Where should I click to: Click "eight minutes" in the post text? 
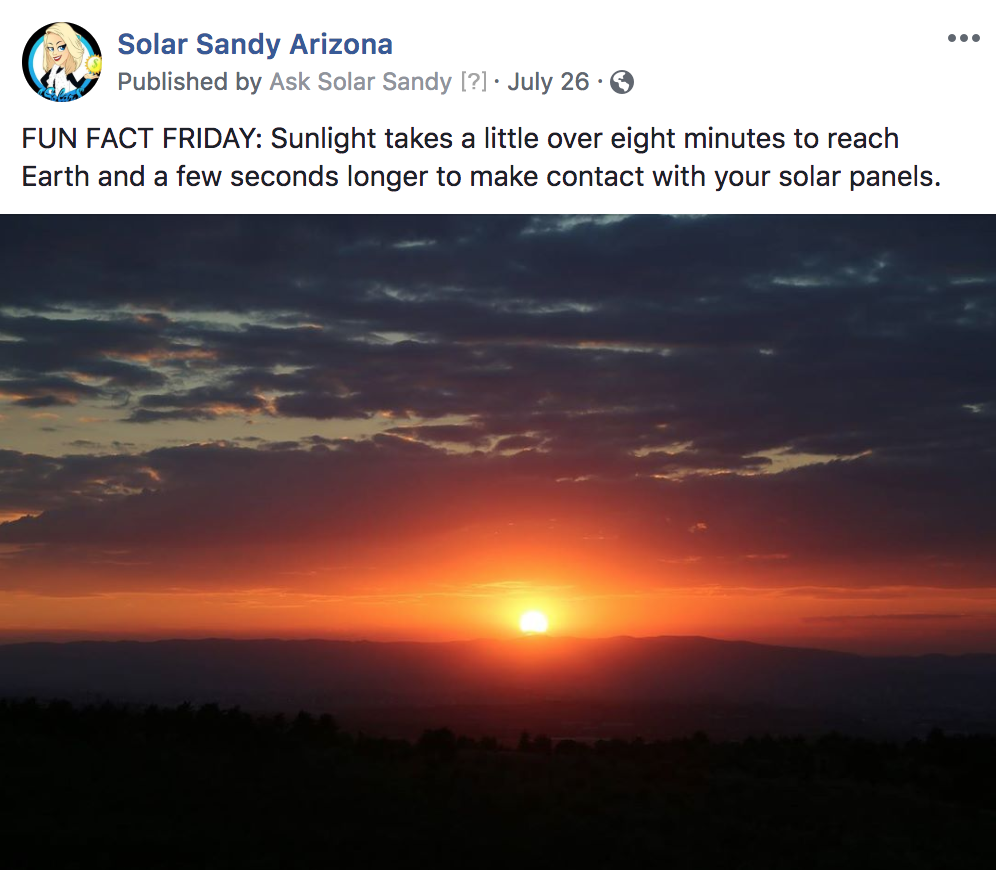[x=697, y=139]
